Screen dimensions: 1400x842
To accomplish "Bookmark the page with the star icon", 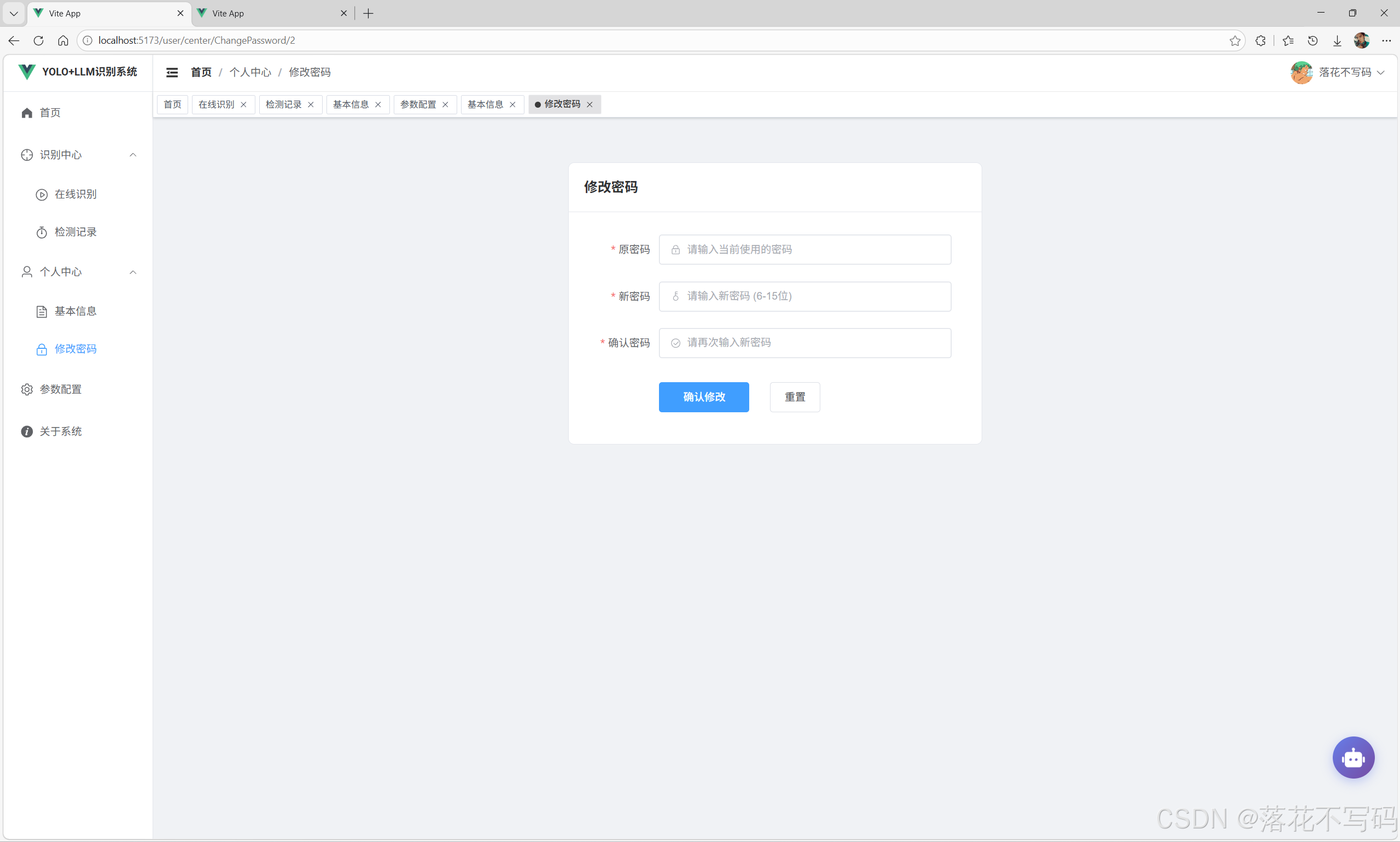I will 1235,40.
